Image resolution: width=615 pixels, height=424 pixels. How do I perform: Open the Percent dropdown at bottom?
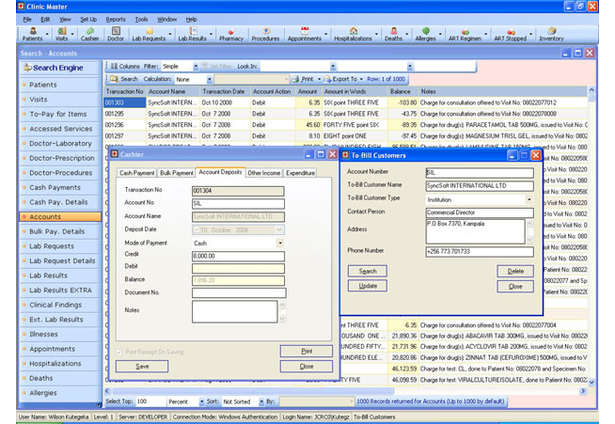pyautogui.click(x=202, y=402)
